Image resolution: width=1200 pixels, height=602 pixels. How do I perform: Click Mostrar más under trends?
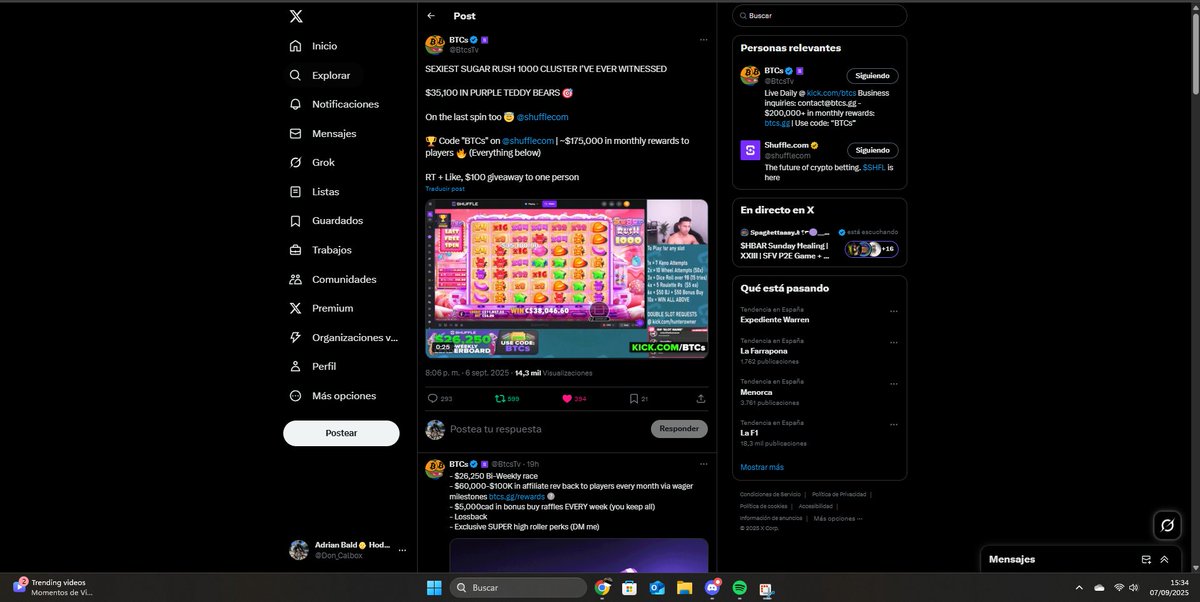point(762,467)
